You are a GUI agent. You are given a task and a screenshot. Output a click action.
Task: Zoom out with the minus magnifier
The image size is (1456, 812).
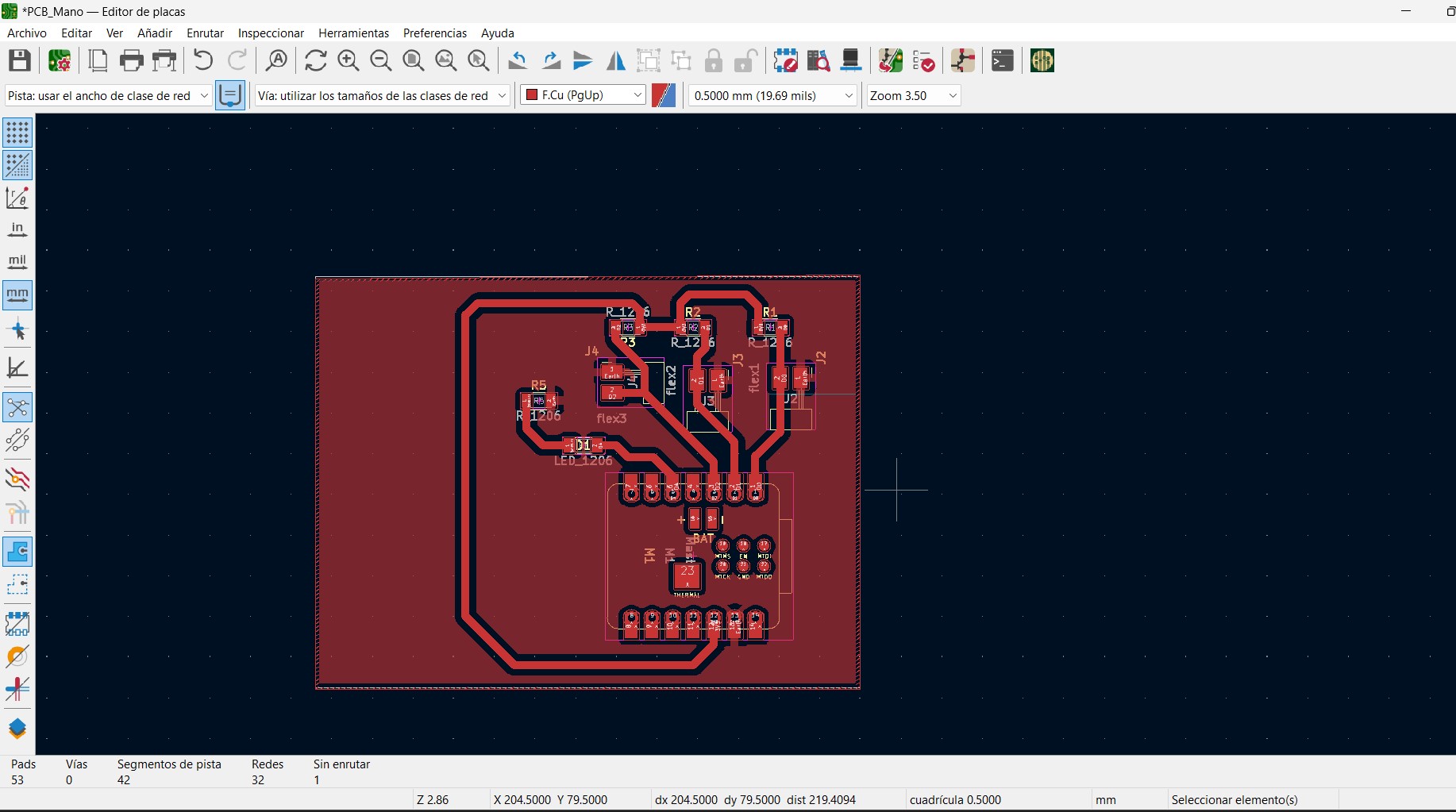(x=380, y=60)
